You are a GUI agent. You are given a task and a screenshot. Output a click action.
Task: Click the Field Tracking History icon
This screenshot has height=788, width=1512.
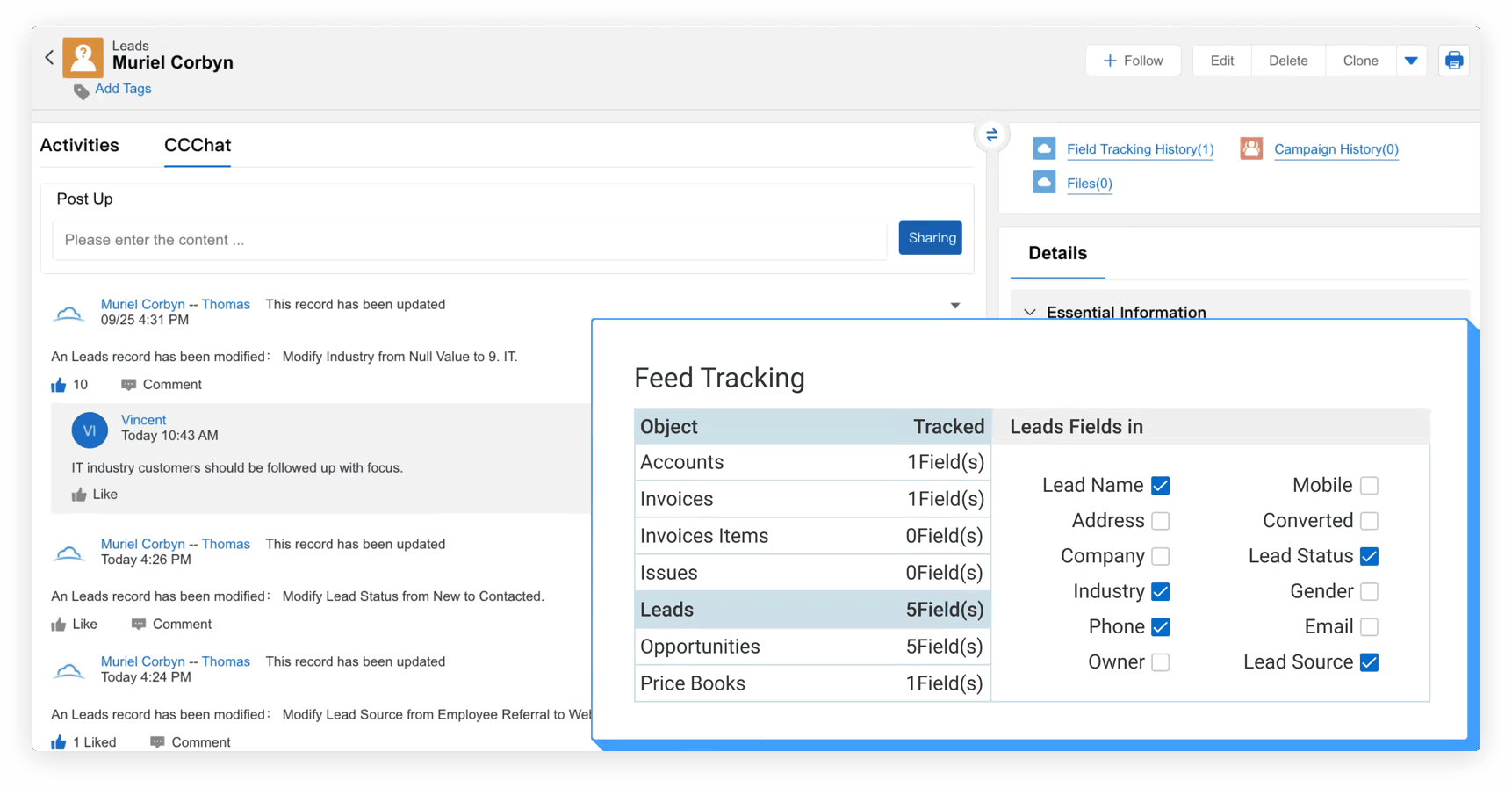pos(1044,148)
